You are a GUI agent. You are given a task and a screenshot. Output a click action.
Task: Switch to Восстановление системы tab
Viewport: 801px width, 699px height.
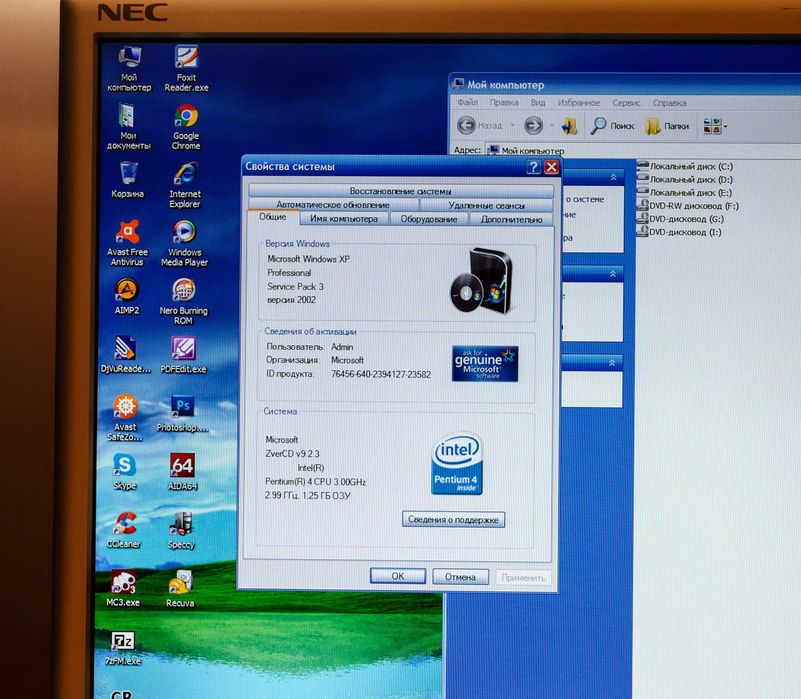pyautogui.click(x=400, y=191)
